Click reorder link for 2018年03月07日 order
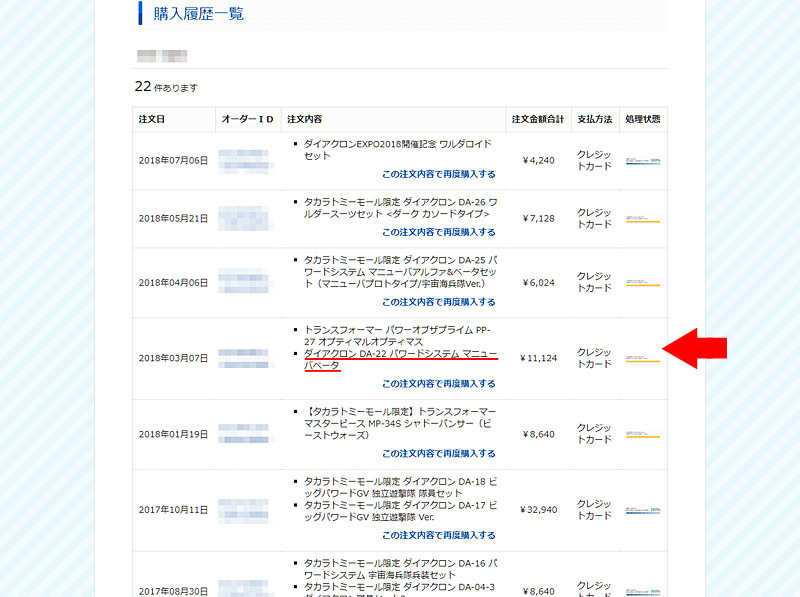 tap(439, 384)
